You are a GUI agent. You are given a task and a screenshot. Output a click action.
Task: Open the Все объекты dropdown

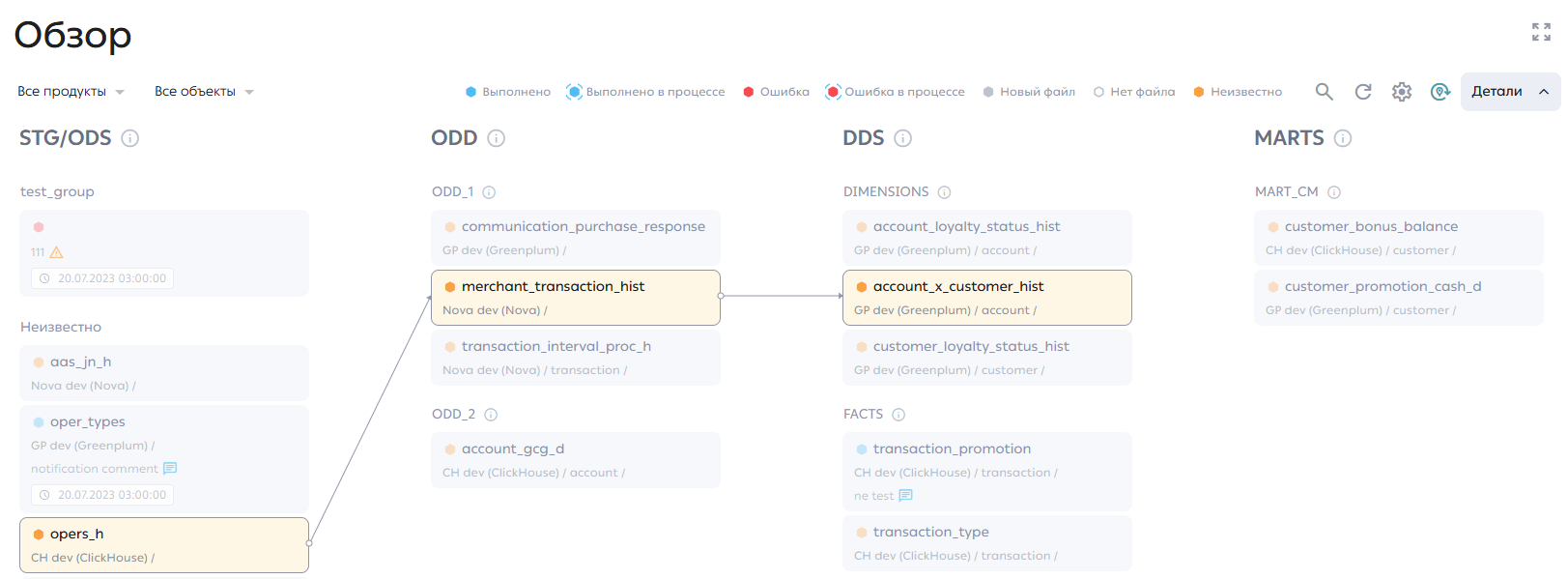click(204, 92)
